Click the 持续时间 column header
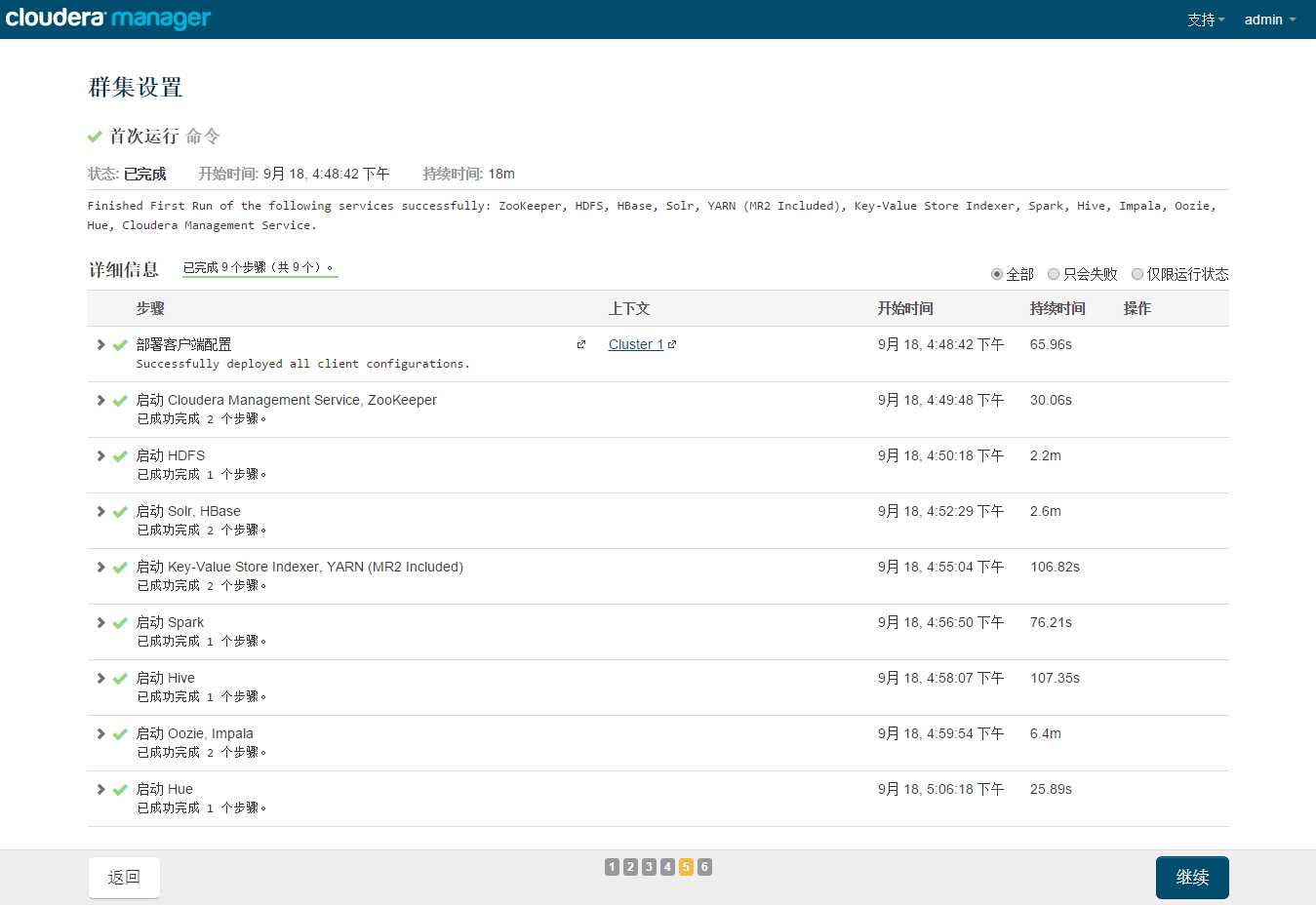The height and width of the screenshot is (905, 1316). pos(1057,308)
